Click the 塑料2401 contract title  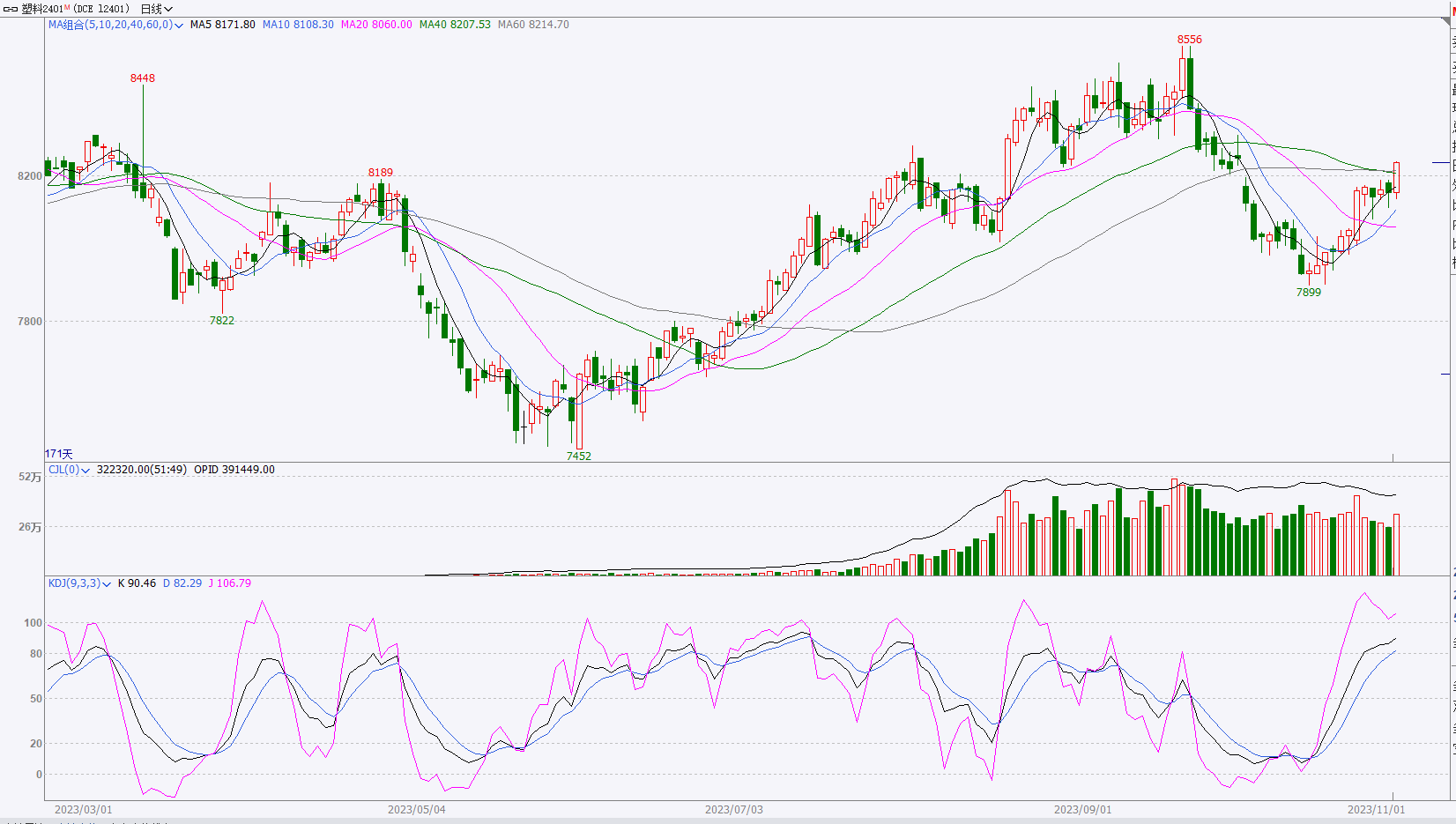pyautogui.click(x=41, y=9)
